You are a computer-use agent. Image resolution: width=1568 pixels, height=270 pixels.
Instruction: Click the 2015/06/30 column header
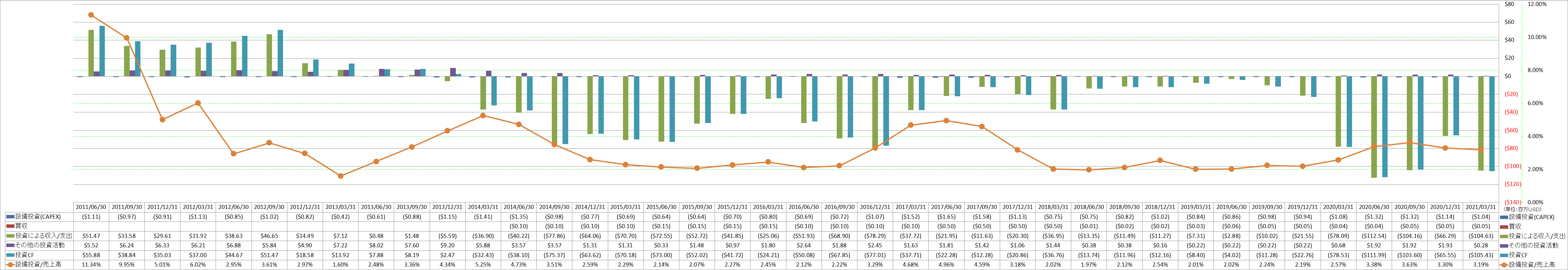coord(662,207)
